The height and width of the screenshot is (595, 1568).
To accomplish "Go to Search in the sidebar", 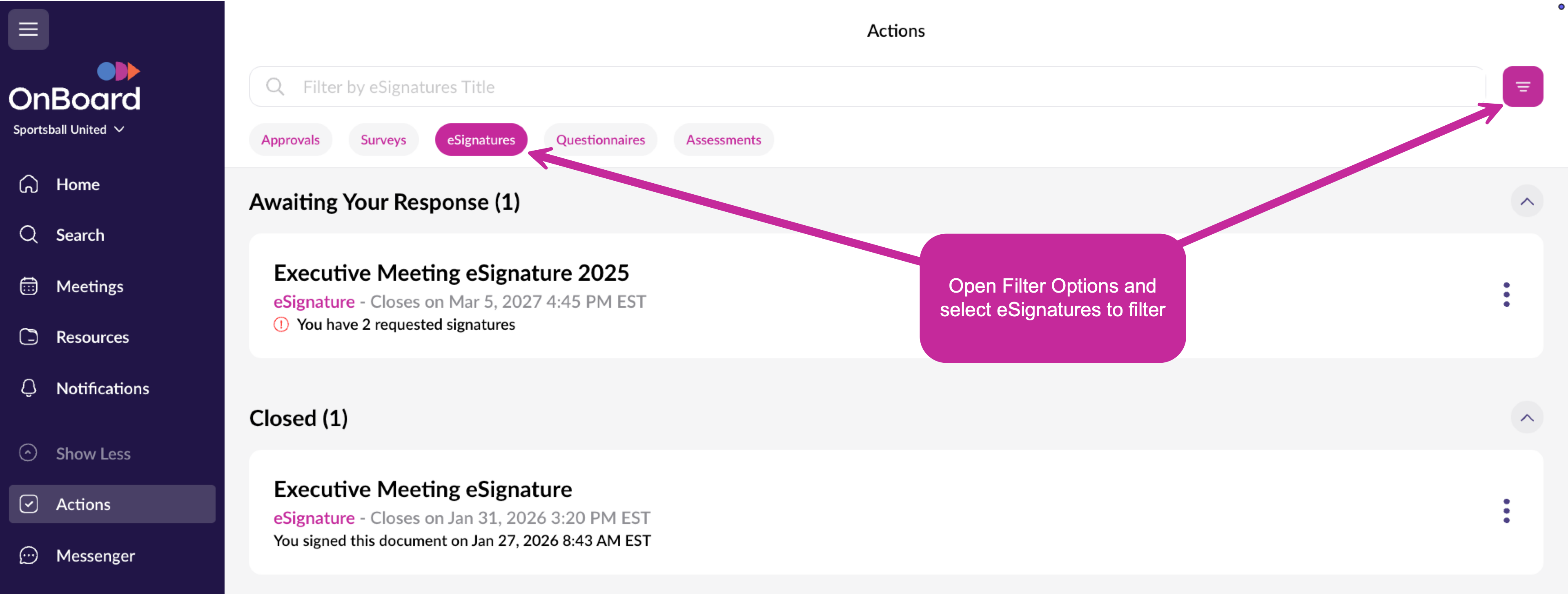I will (x=80, y=235).
